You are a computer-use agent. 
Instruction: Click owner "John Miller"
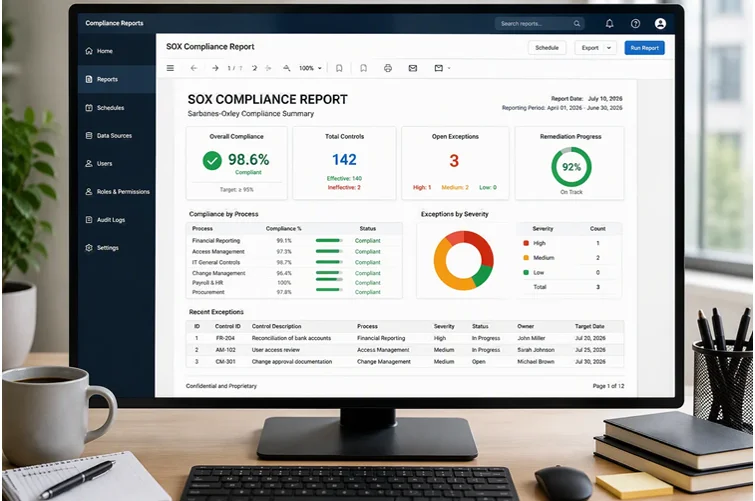click(x=531, y=338)
